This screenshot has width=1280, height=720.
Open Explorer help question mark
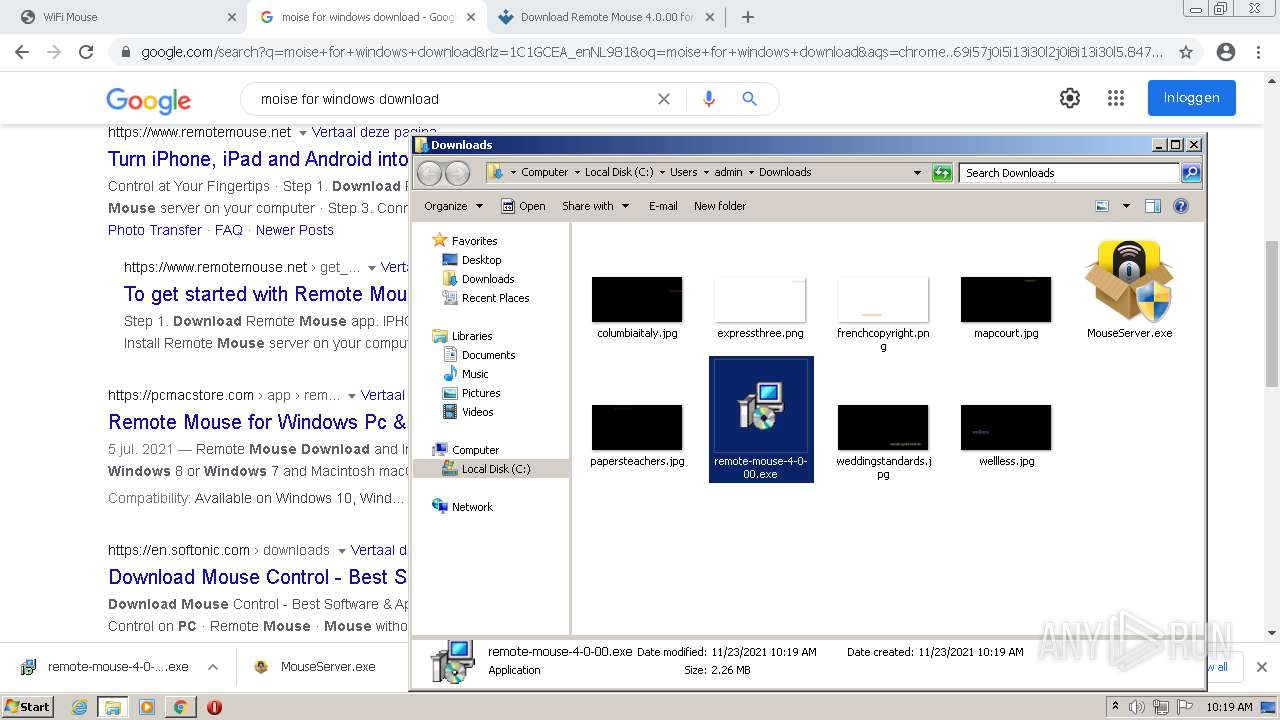pos(1181,206)
